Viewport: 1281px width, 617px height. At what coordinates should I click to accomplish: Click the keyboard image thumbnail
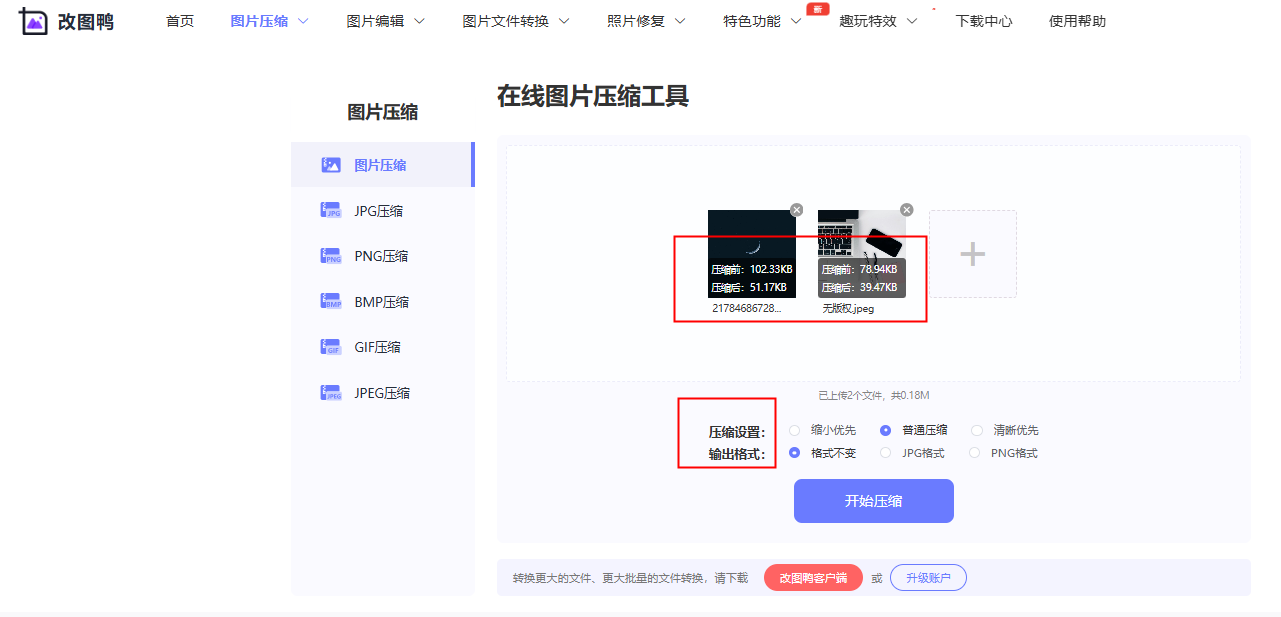[862, 254]
